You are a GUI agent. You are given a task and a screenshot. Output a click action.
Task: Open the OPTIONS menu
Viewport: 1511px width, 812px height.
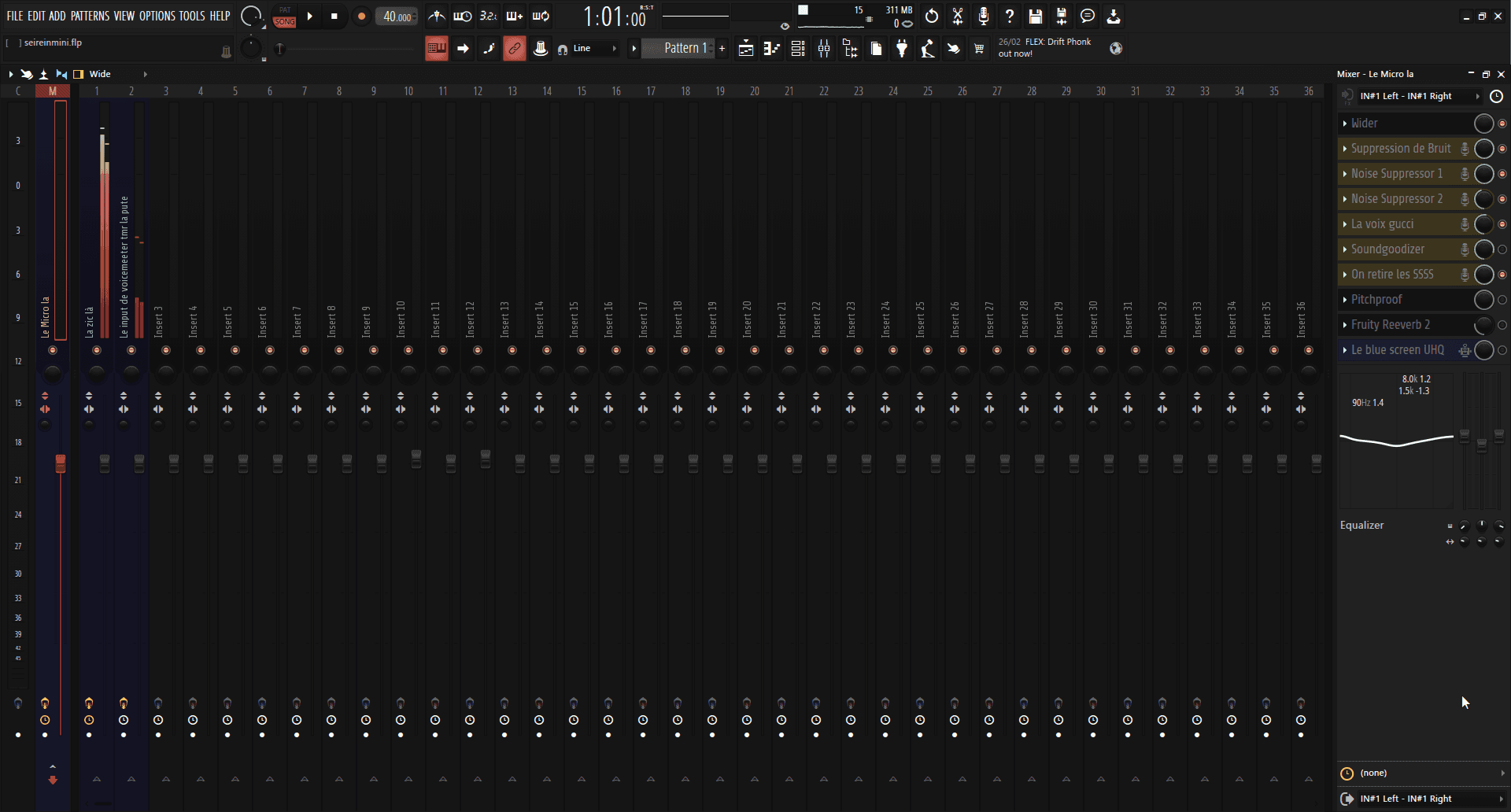point(157,15)
